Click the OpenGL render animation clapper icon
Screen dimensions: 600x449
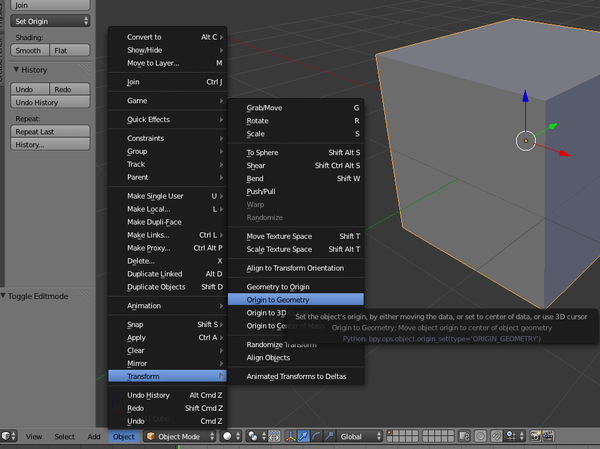(548, 436)
